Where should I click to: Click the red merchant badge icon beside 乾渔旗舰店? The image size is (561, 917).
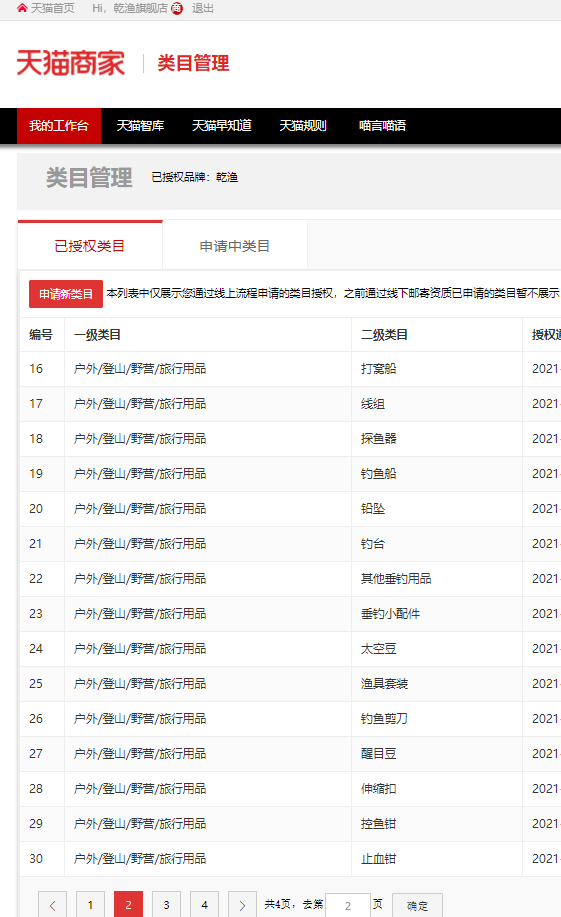click(177, 8)
